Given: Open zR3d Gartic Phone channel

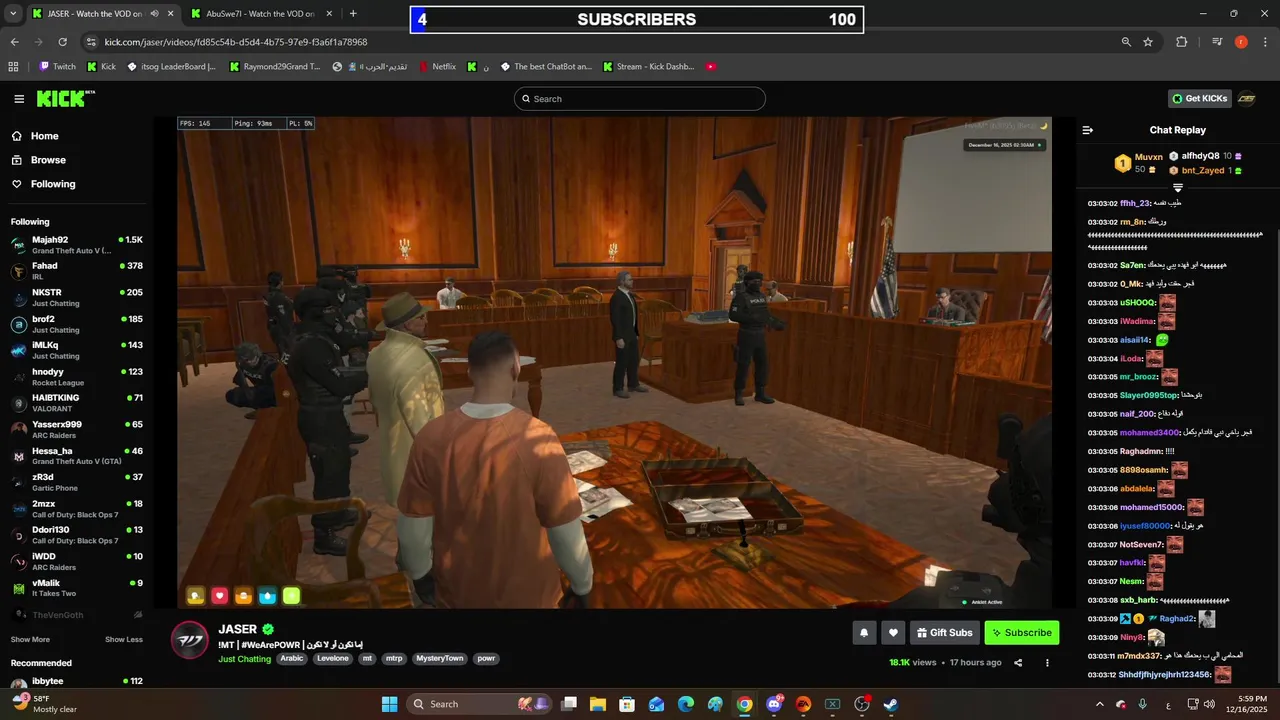Looking at the screenshot, I should pyautogui.click(x=76, y=482).
